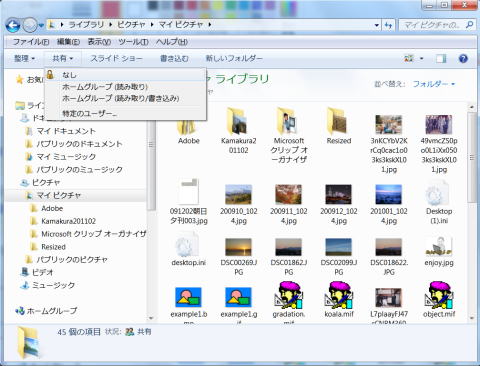Select the 201001_1024.jpg thumbnail
480x366 pixels.
(x=389, y=194)
